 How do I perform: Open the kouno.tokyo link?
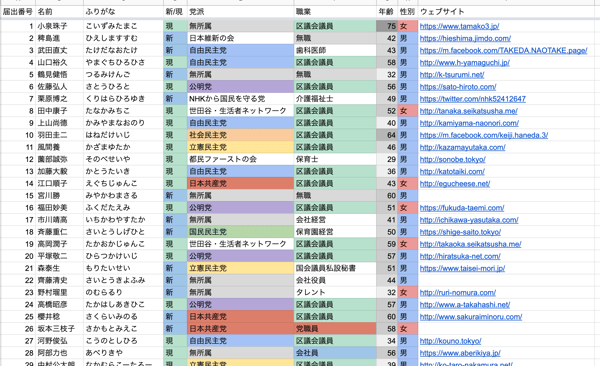pyautogui.click(x=450, y=341)
